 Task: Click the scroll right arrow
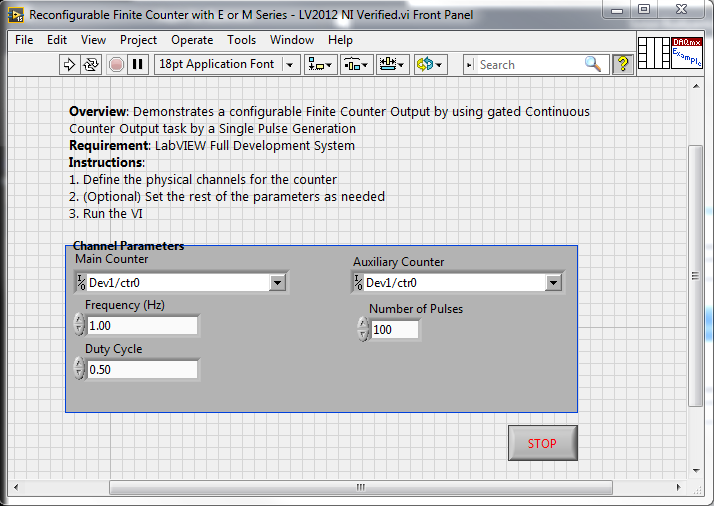[x=678, y=487]
